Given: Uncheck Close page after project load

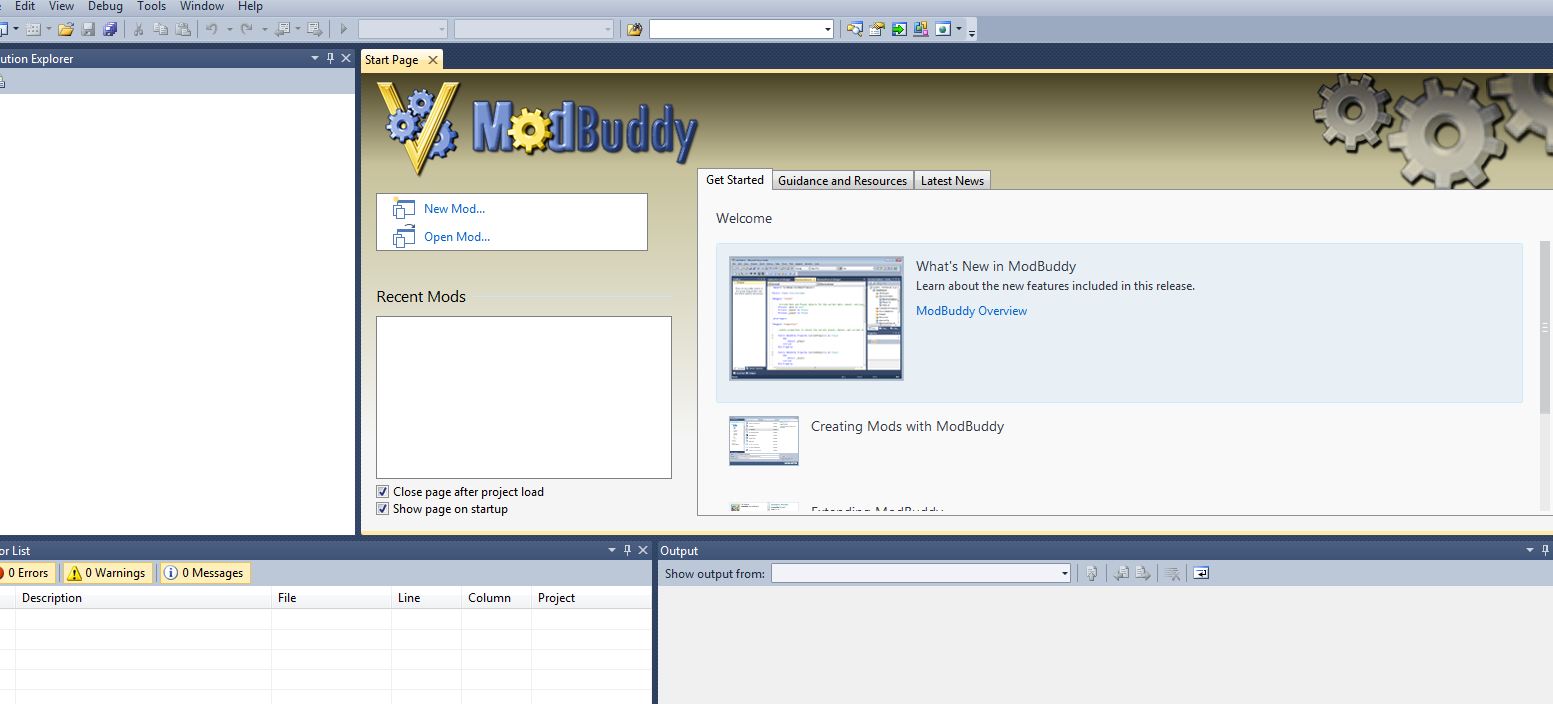Looking at the screenshot, I should pos(382,491).
